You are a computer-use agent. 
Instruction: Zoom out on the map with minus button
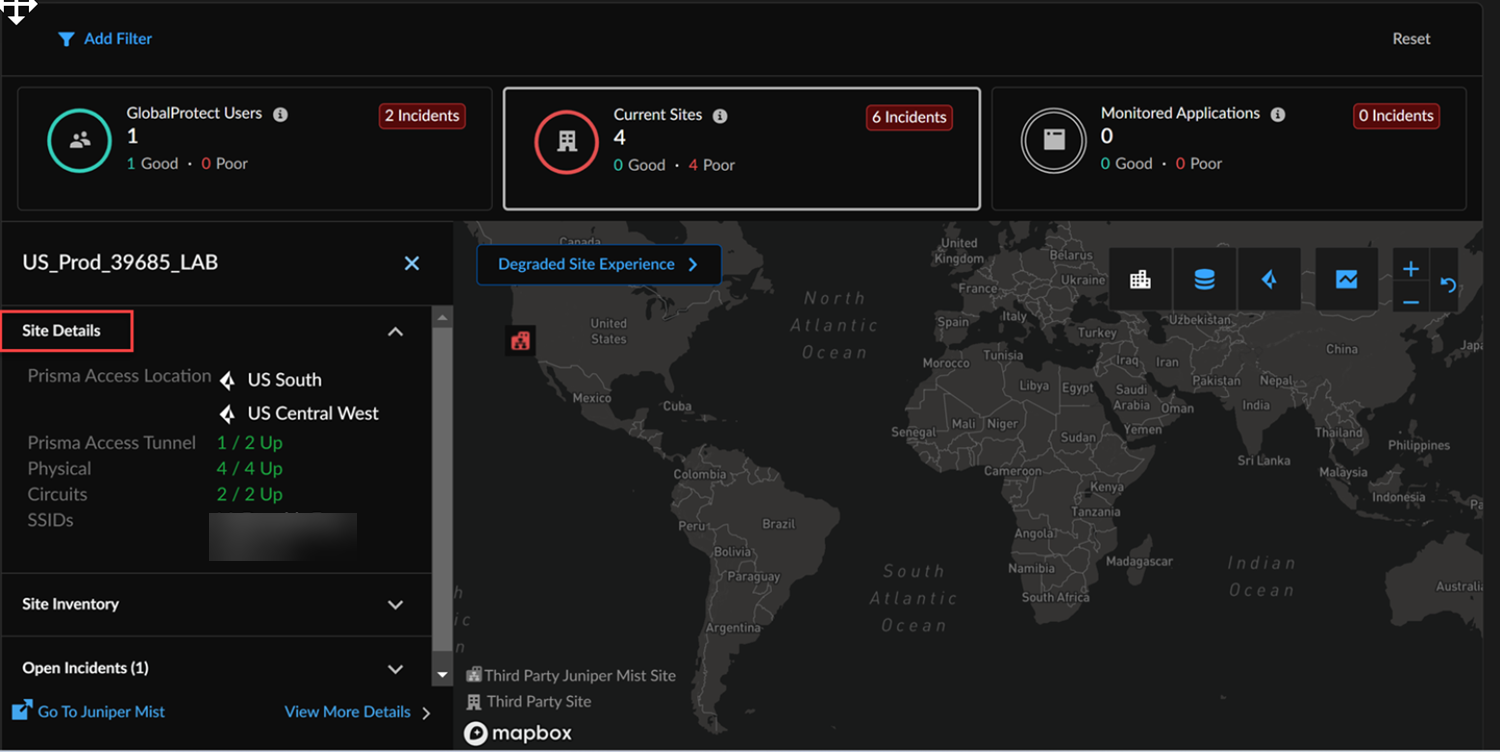point(1411,302)
